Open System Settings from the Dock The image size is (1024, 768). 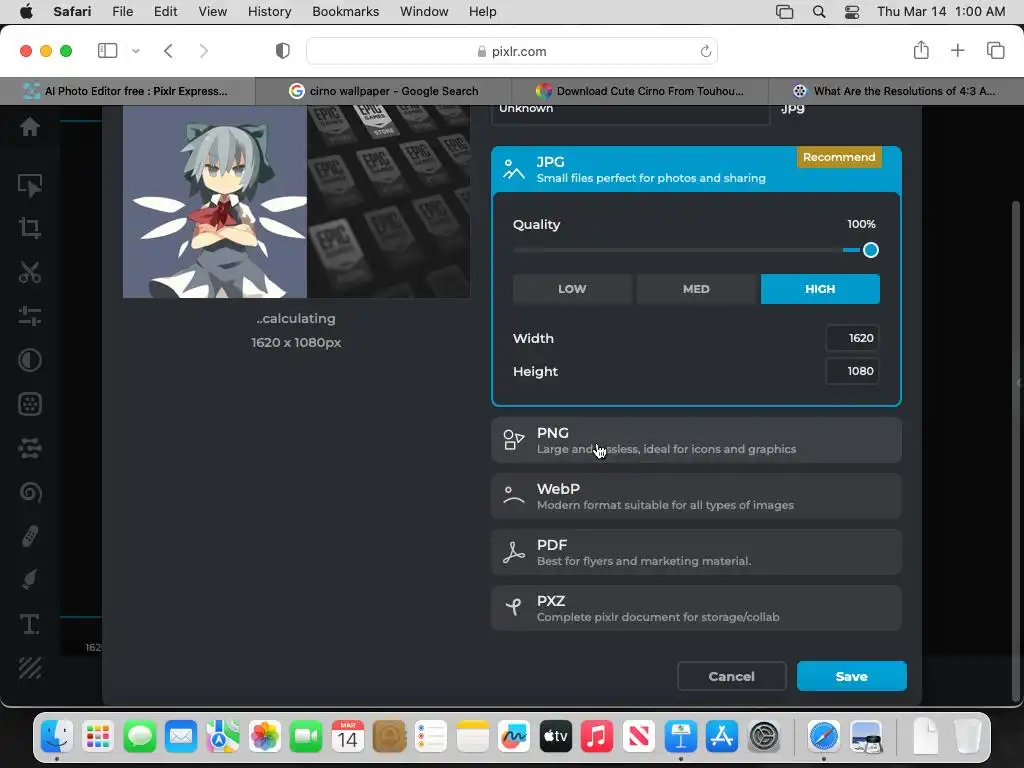tap(763, 737)
